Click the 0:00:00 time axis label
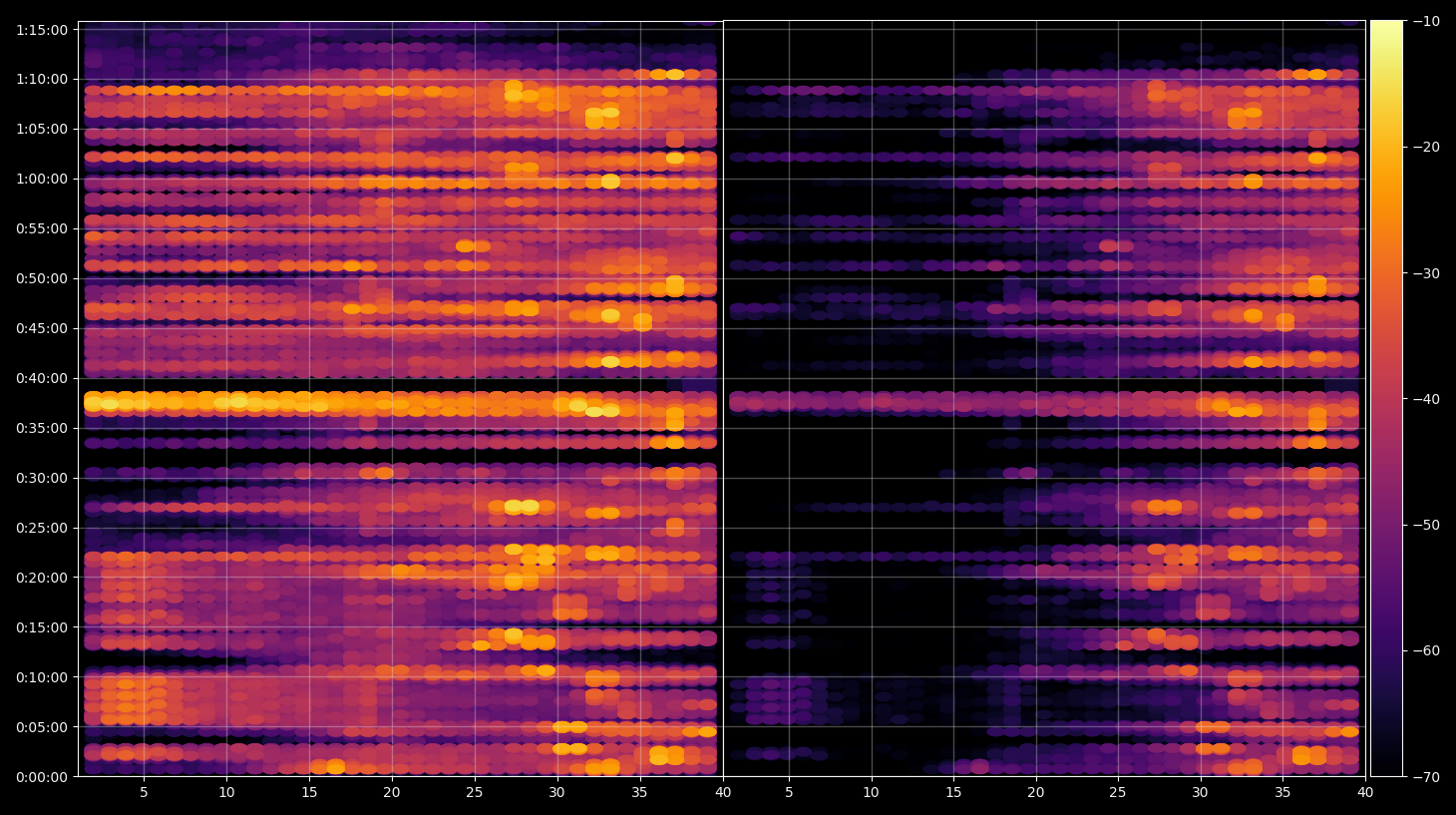 pyautogui.click(x=42, y=777)
